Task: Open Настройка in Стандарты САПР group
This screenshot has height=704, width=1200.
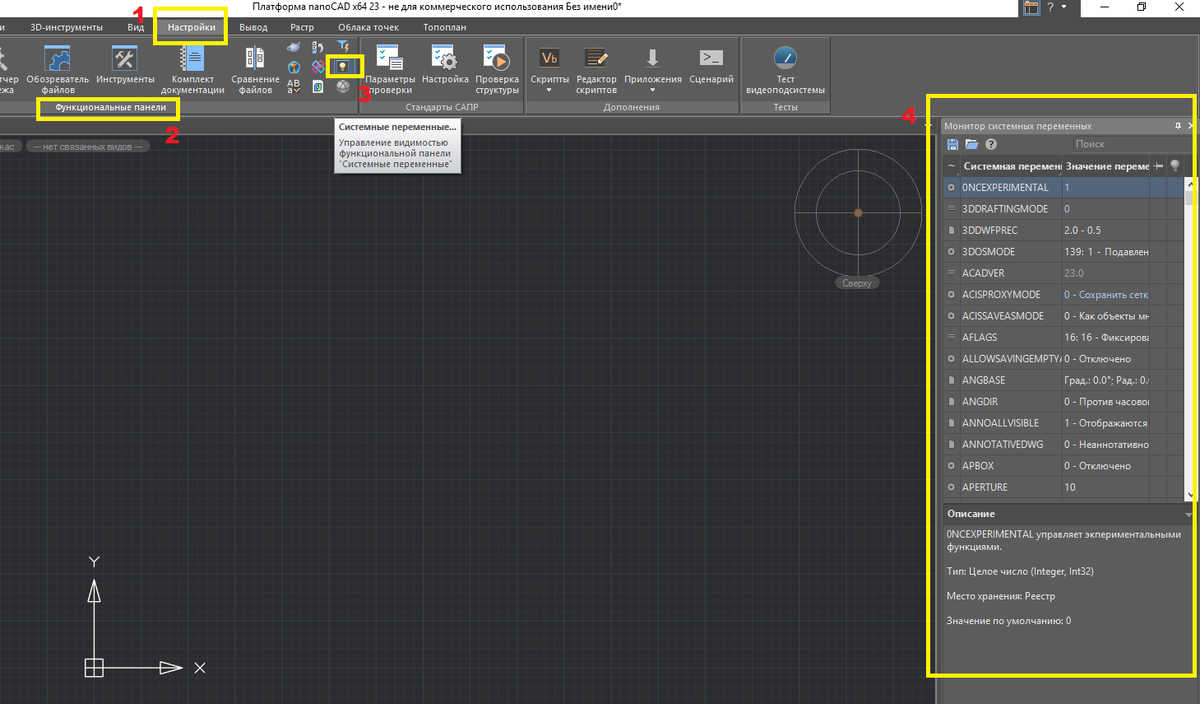Action: tap(445, 63)
